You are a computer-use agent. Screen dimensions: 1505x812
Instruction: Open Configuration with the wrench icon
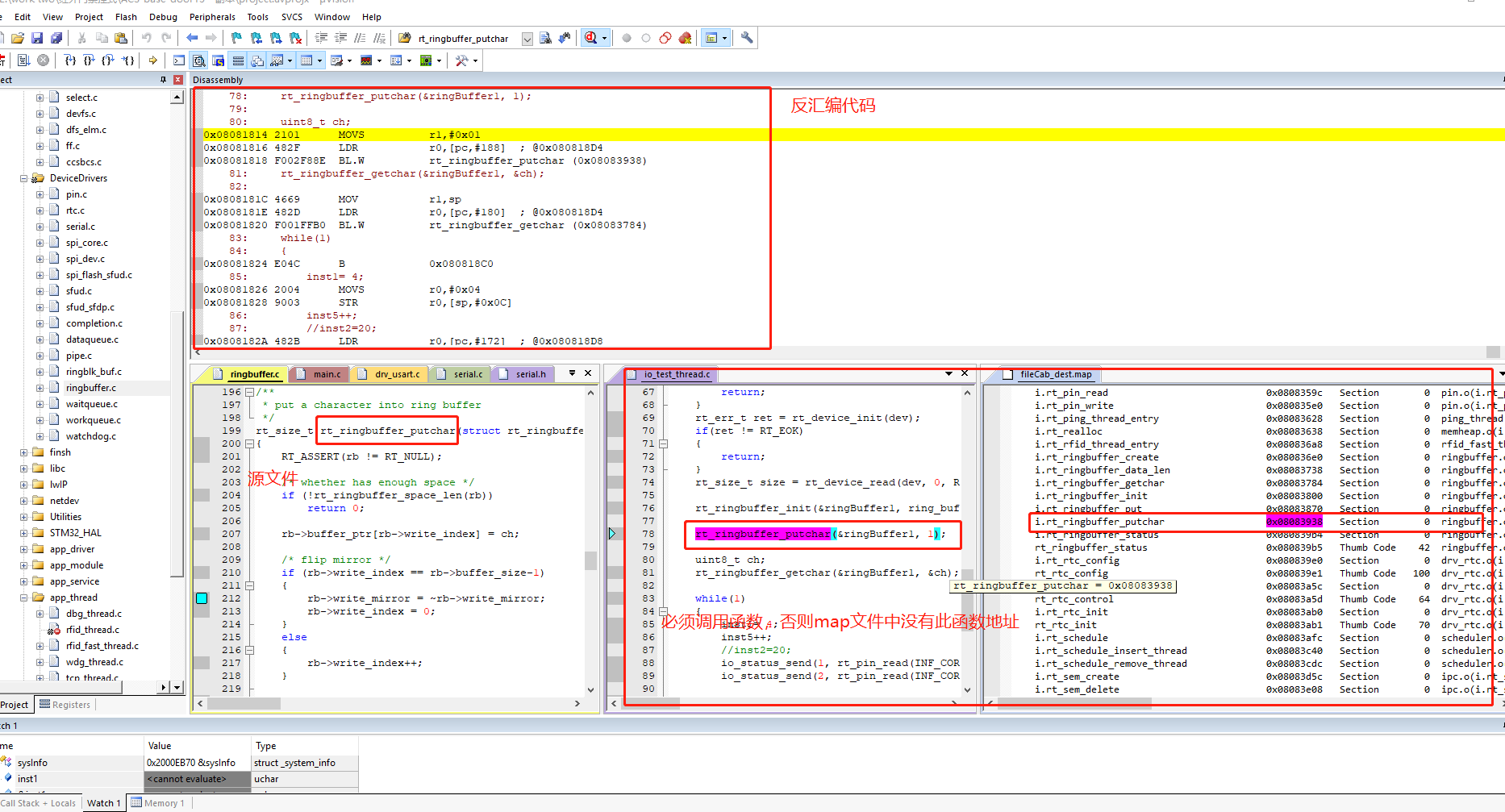click(747, 38)
